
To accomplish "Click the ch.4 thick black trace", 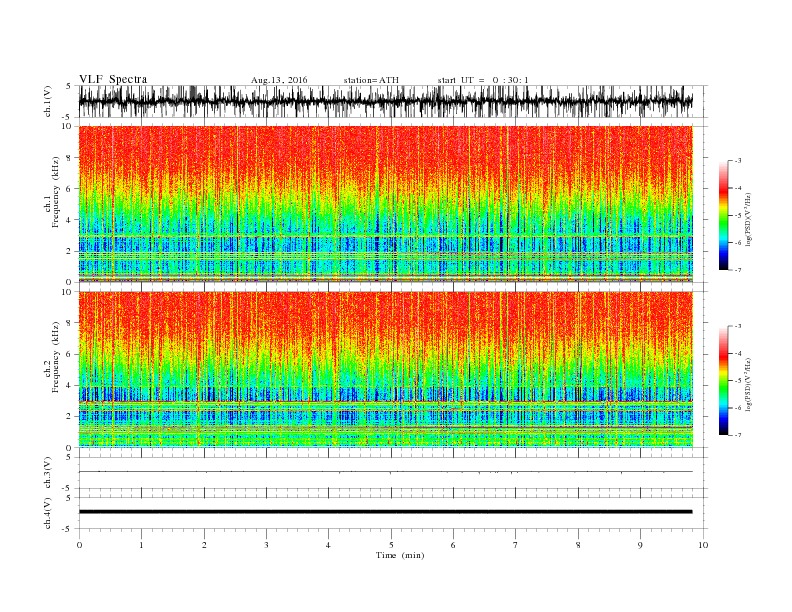I will [385, 512].
